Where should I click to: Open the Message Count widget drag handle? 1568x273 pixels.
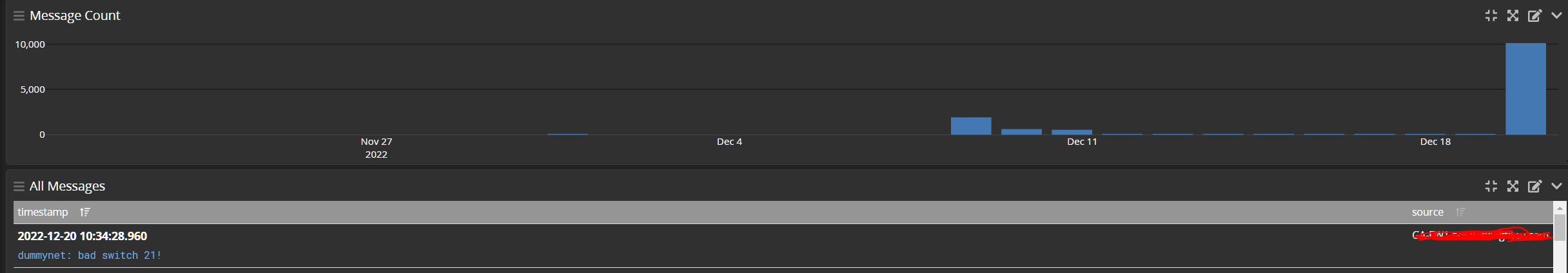19,15
